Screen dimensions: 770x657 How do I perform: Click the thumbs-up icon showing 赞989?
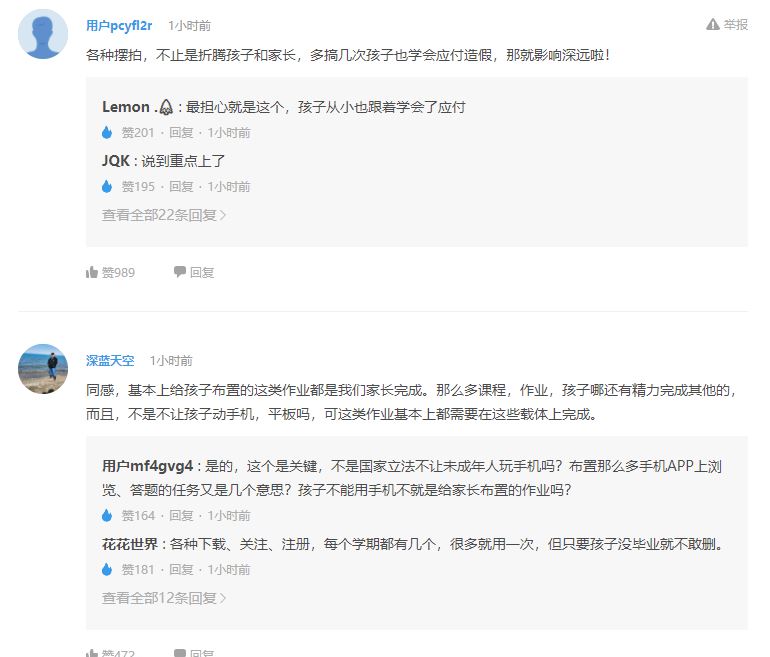92,272
